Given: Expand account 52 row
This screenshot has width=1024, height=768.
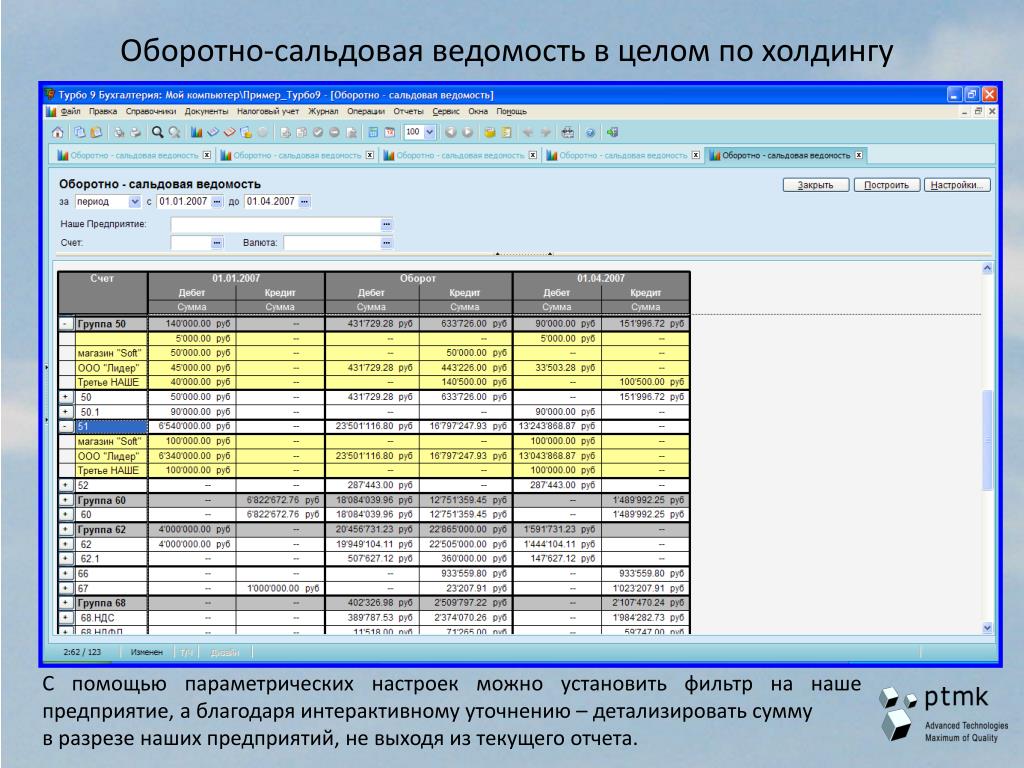Looking at the screenshot, I should pyautogui.click(x=66, y=485).
